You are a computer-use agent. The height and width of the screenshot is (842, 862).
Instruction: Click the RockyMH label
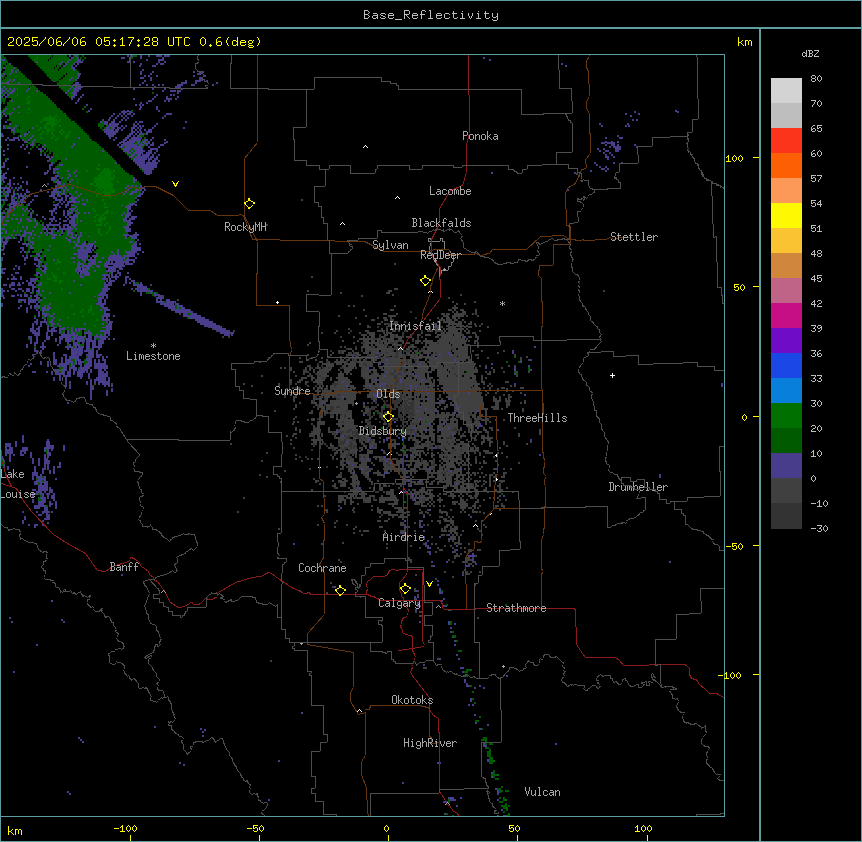pos(245,227)
